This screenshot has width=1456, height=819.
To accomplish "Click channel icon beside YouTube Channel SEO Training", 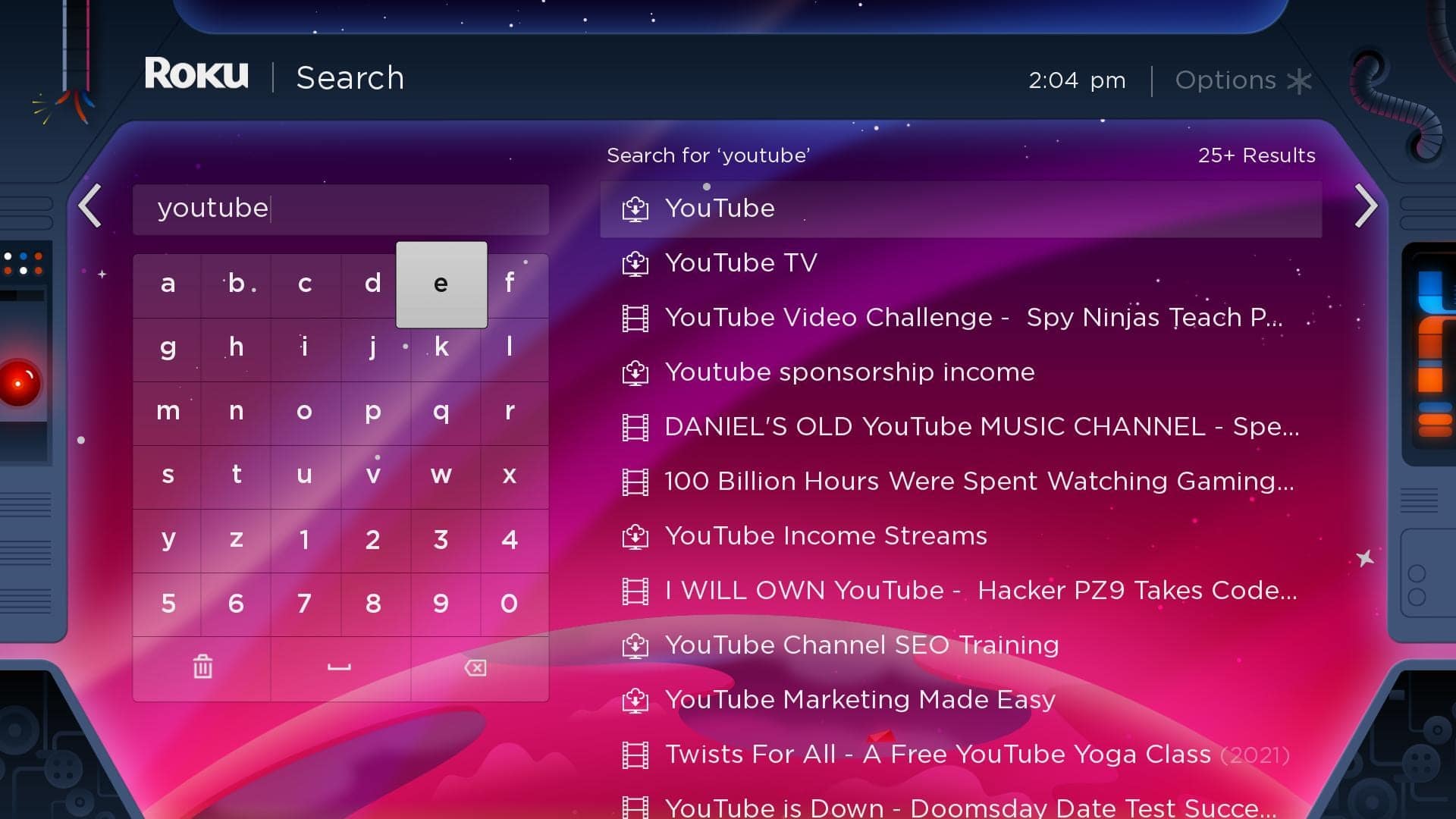I will pyautogui.click(x=635, y=645).
